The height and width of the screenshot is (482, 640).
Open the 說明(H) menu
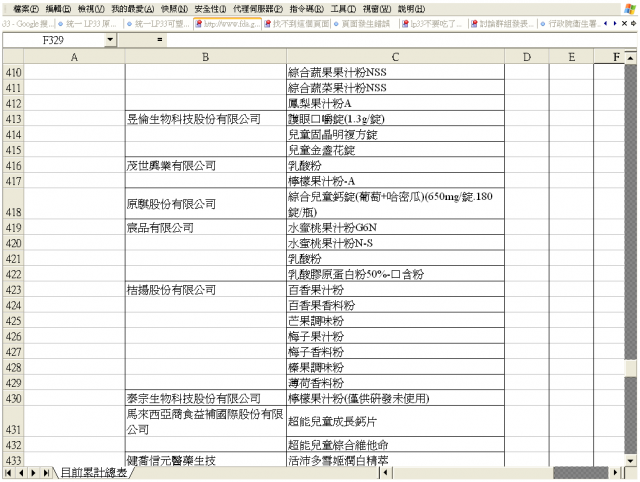pos(411,9)
